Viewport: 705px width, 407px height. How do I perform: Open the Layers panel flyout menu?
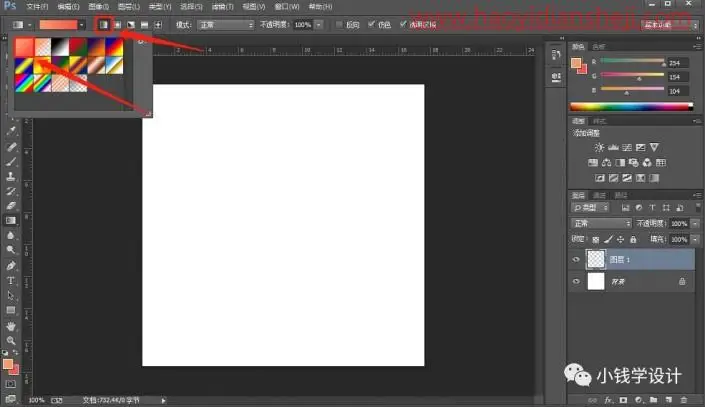(697, 195)
